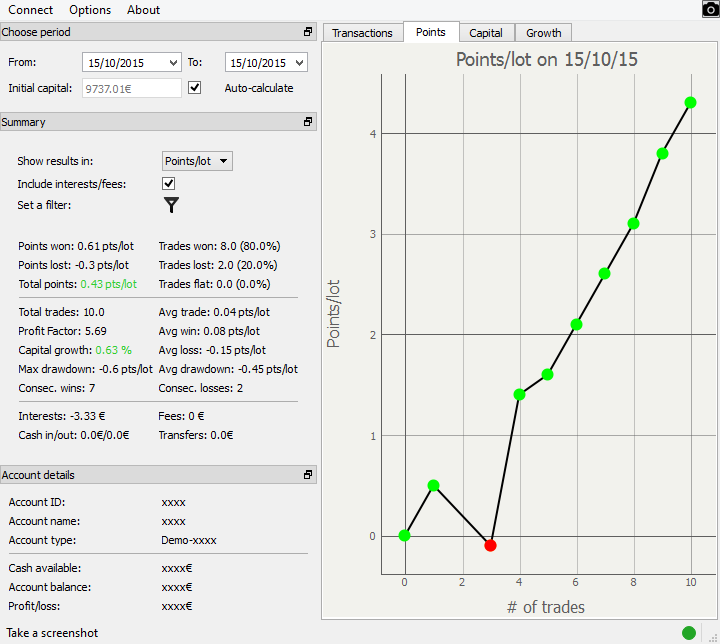Image resolution: width=720 pixels, height=644 pixels.
Task: Uncheck Include interests/fees checkbox
Action: click(169, 184)
